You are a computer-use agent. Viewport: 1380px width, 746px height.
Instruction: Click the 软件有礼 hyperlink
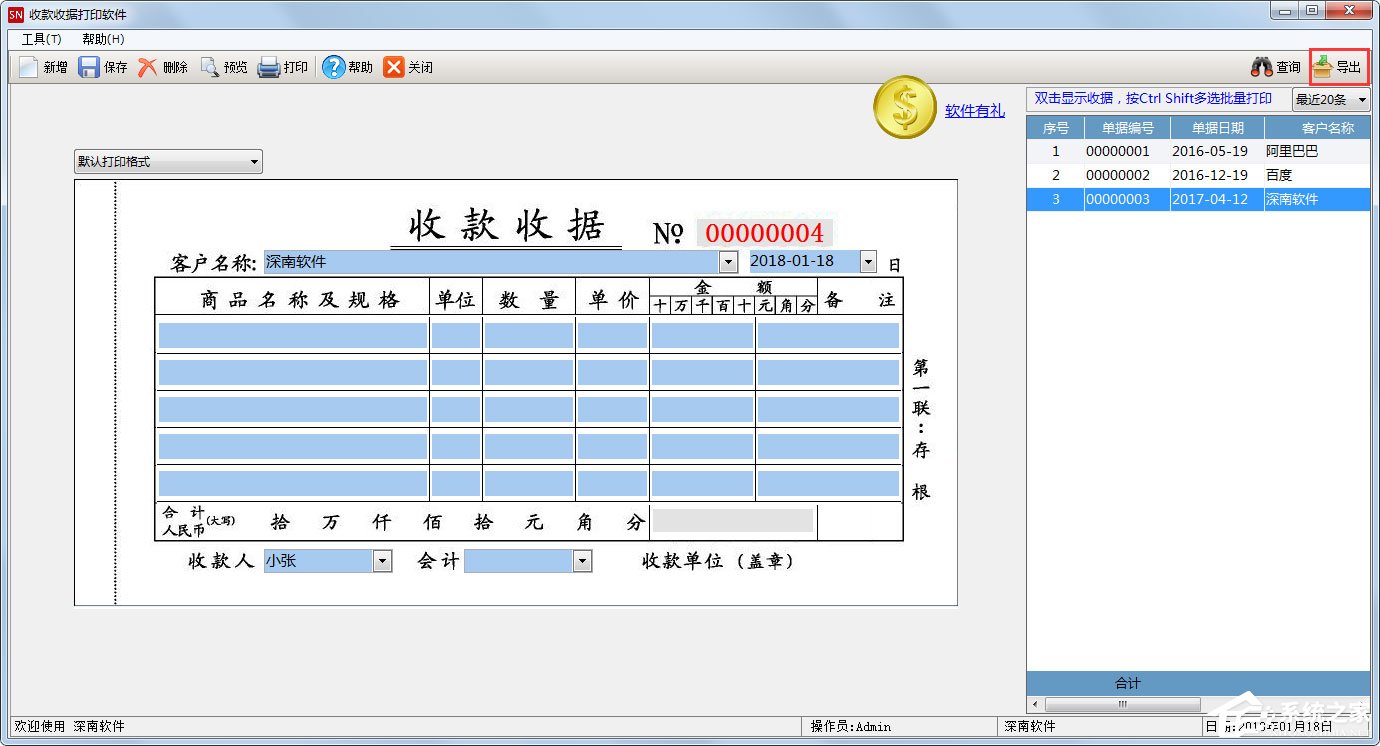pyautogui.click(x=974, y=111)
